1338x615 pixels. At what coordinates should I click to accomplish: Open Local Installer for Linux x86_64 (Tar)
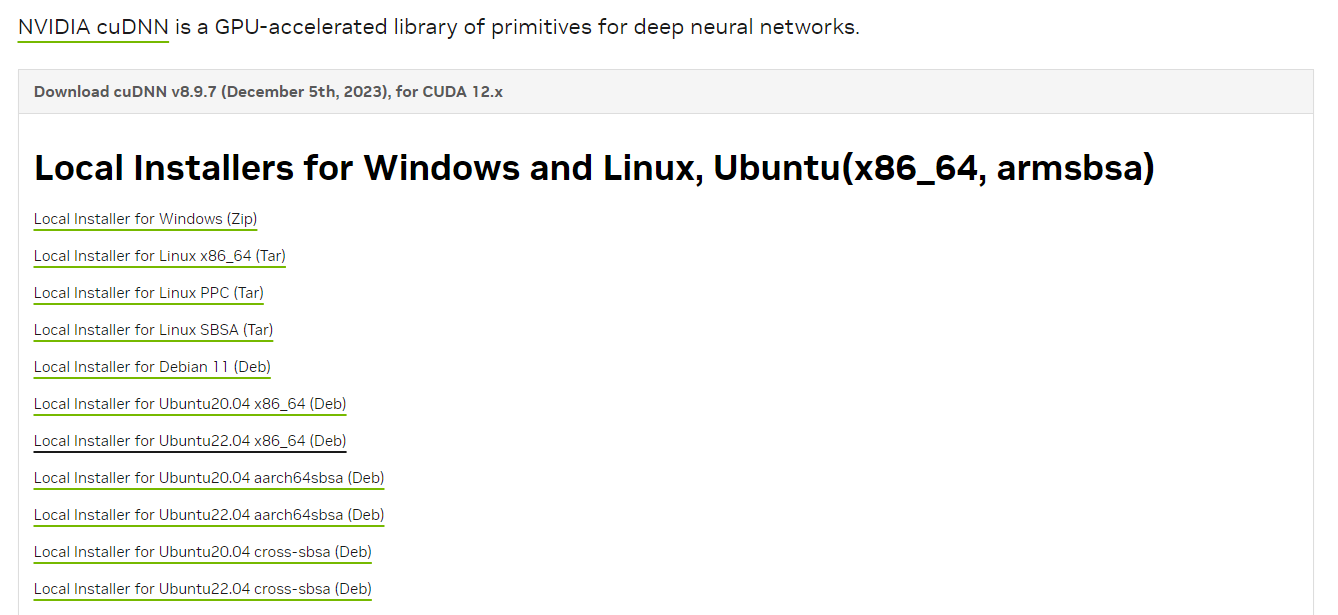pyautogui.click(x=159, y=256)
